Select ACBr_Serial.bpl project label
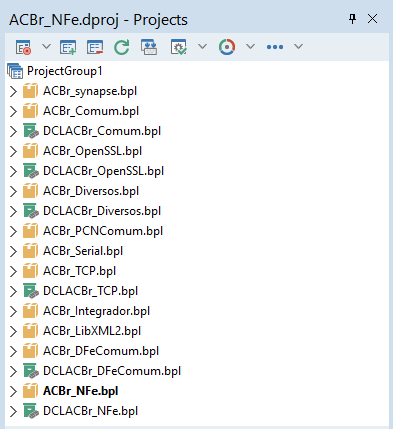Image resolution: width=393 pixels, height=429 pixels. click(83, 251)
